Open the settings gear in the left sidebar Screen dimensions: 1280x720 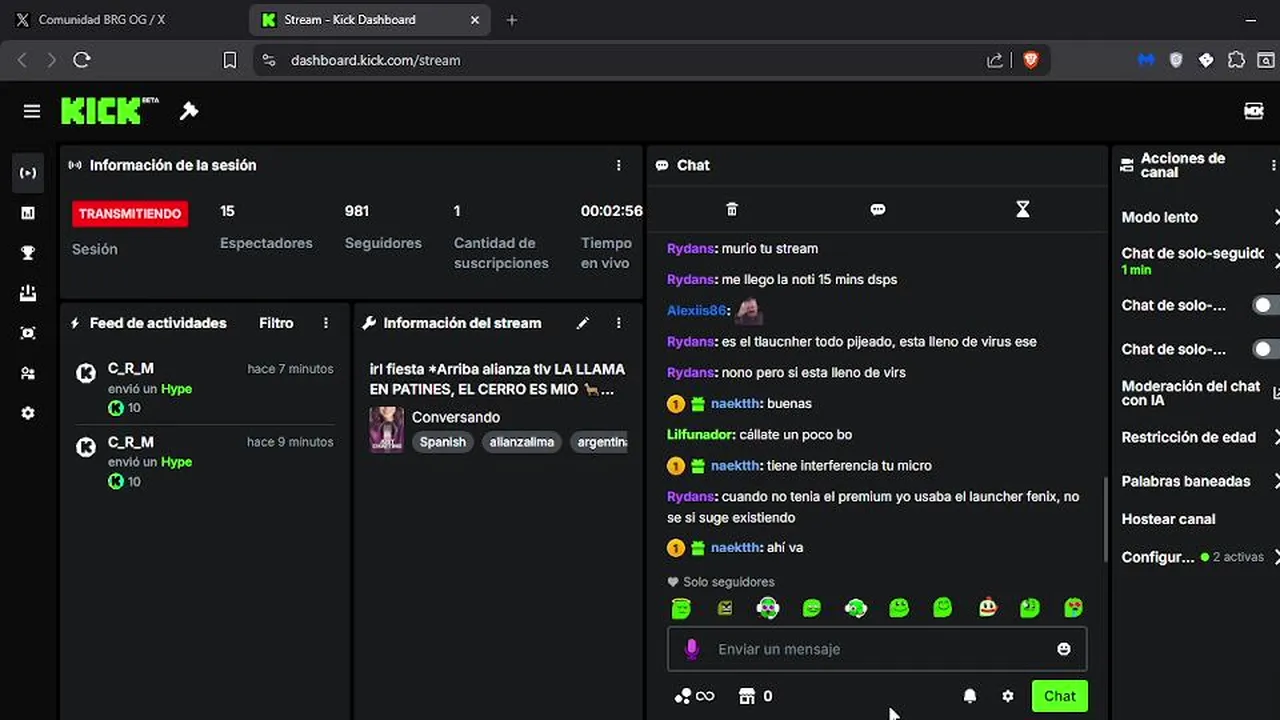28,413
